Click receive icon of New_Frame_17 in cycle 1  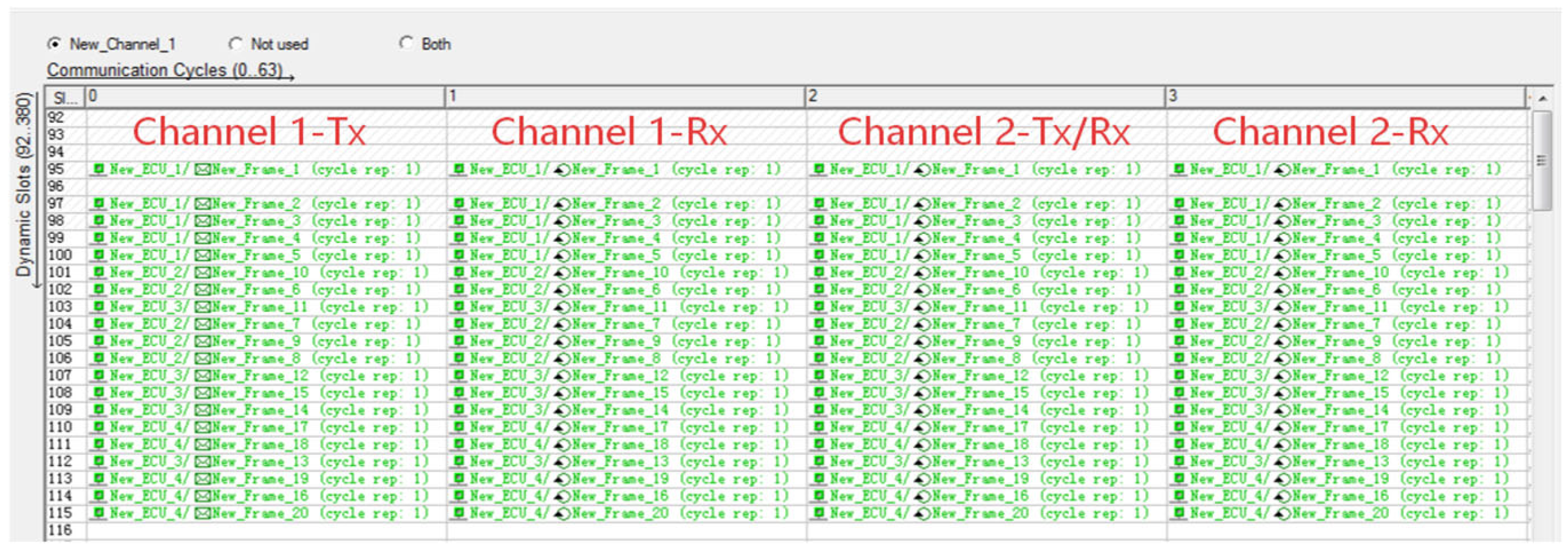(x=562, y=427)
